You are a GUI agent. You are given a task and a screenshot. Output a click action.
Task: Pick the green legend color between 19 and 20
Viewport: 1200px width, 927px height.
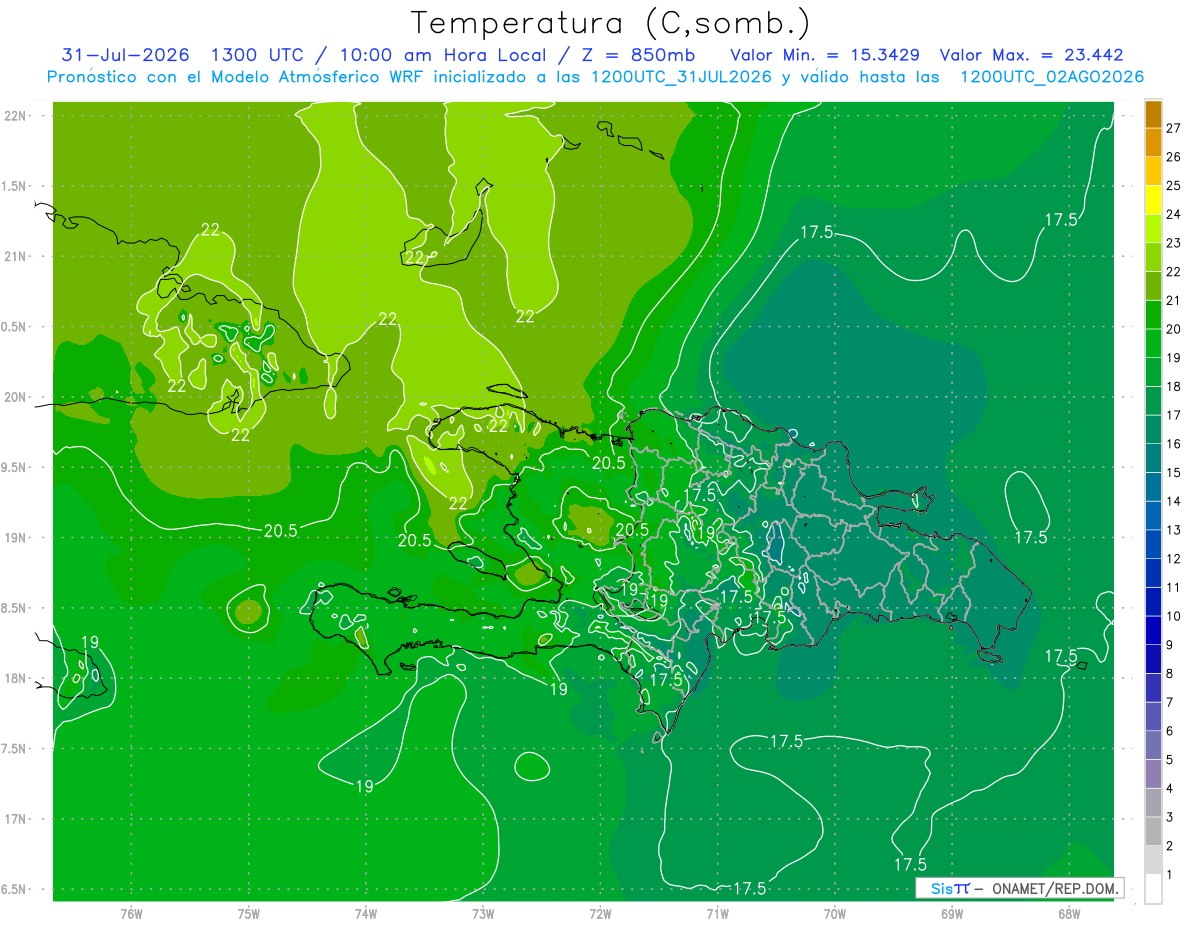1153,344
